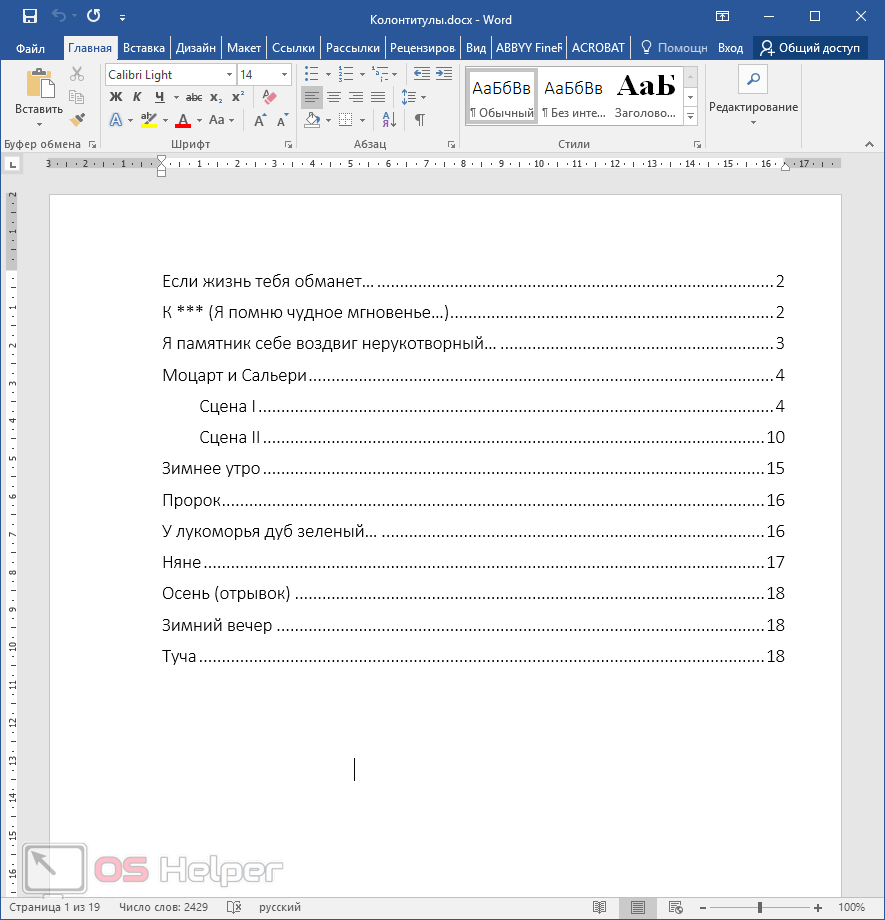Decrease paragraph indent
The width and height of the screenshot is (885, 920).
coord(421,74)
